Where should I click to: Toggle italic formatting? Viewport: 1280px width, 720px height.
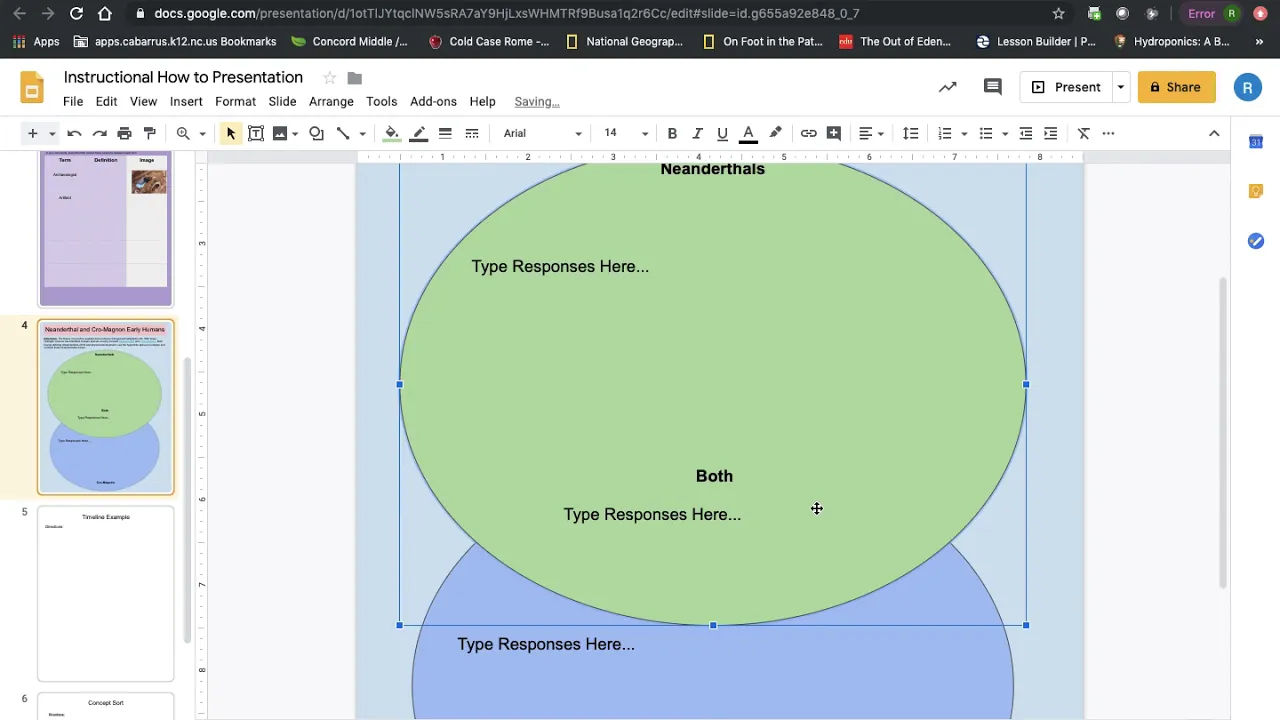pos(697,133)
